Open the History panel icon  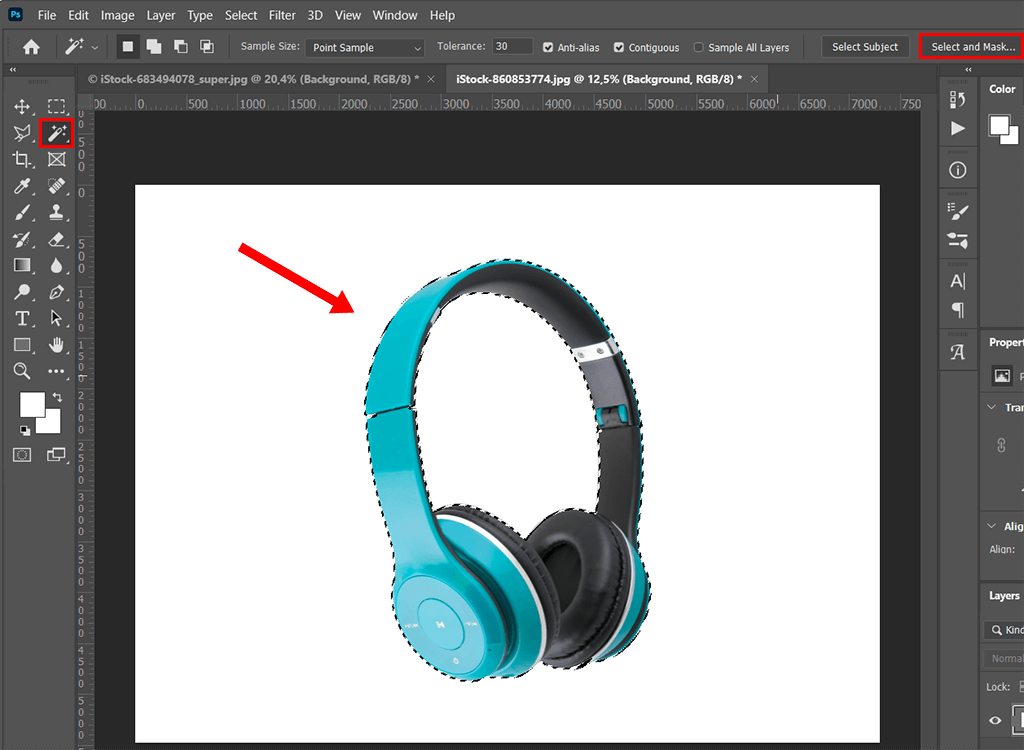[x=957, y=100]
